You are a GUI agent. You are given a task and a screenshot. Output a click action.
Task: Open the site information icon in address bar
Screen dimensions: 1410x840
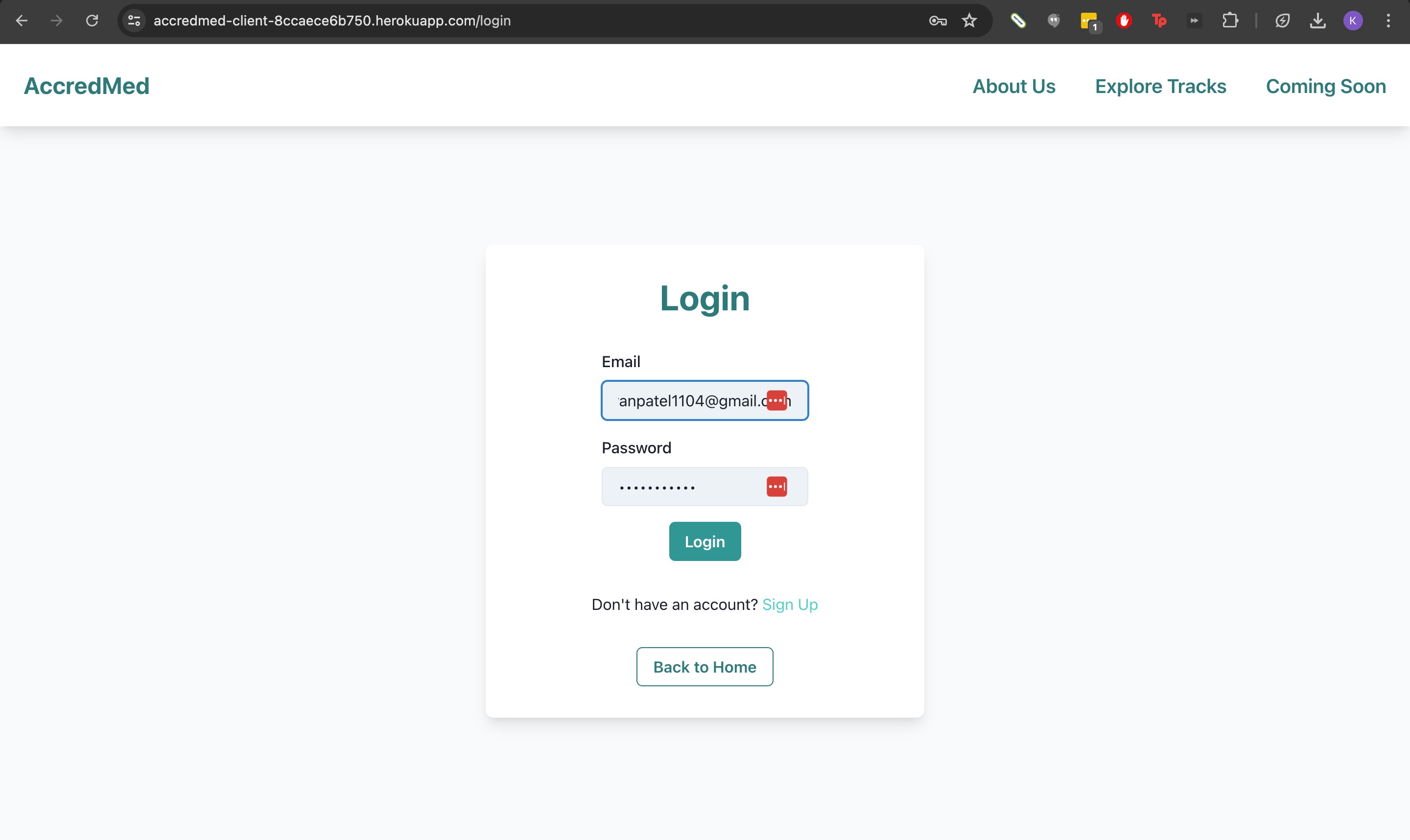134,21
